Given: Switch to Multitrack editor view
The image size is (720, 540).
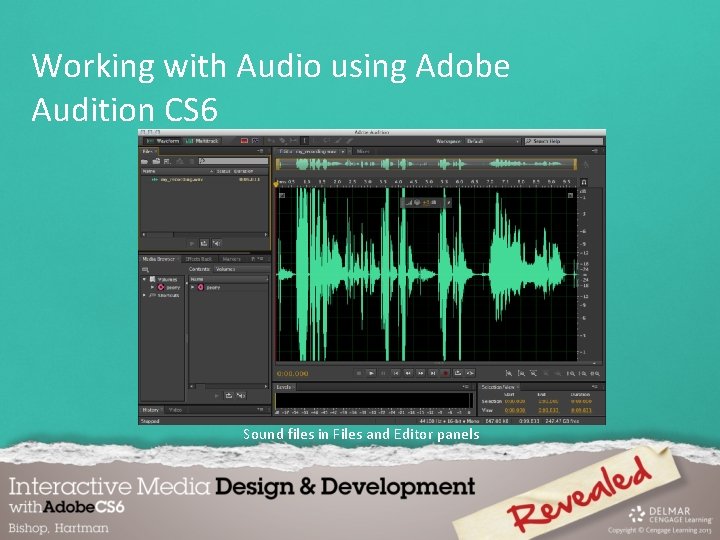Looking at the screenshot, I should point(202,141).
